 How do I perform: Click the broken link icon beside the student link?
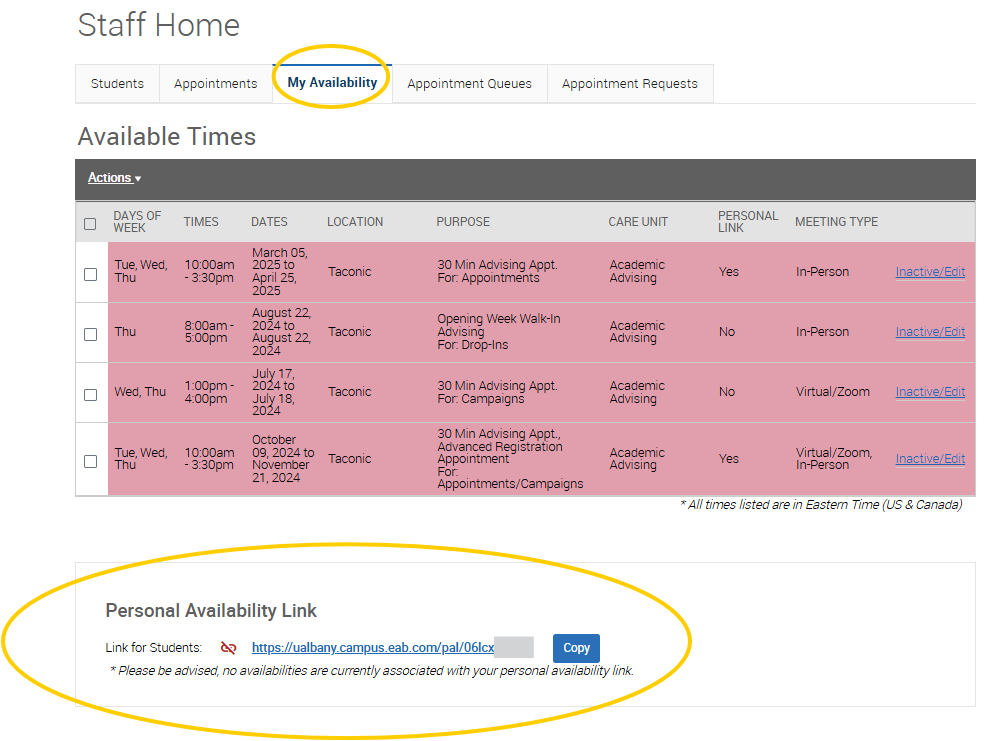point(228,648)
